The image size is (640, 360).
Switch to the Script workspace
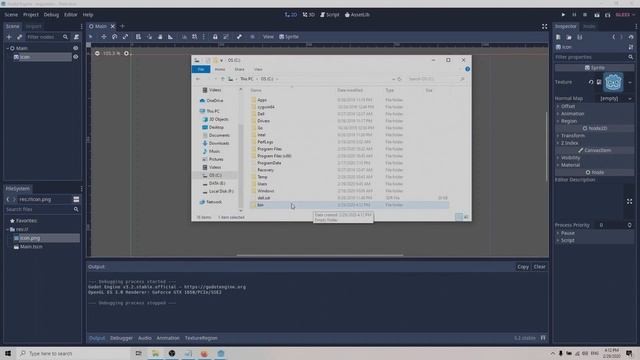pyautogui.click(x=329, y=15)
